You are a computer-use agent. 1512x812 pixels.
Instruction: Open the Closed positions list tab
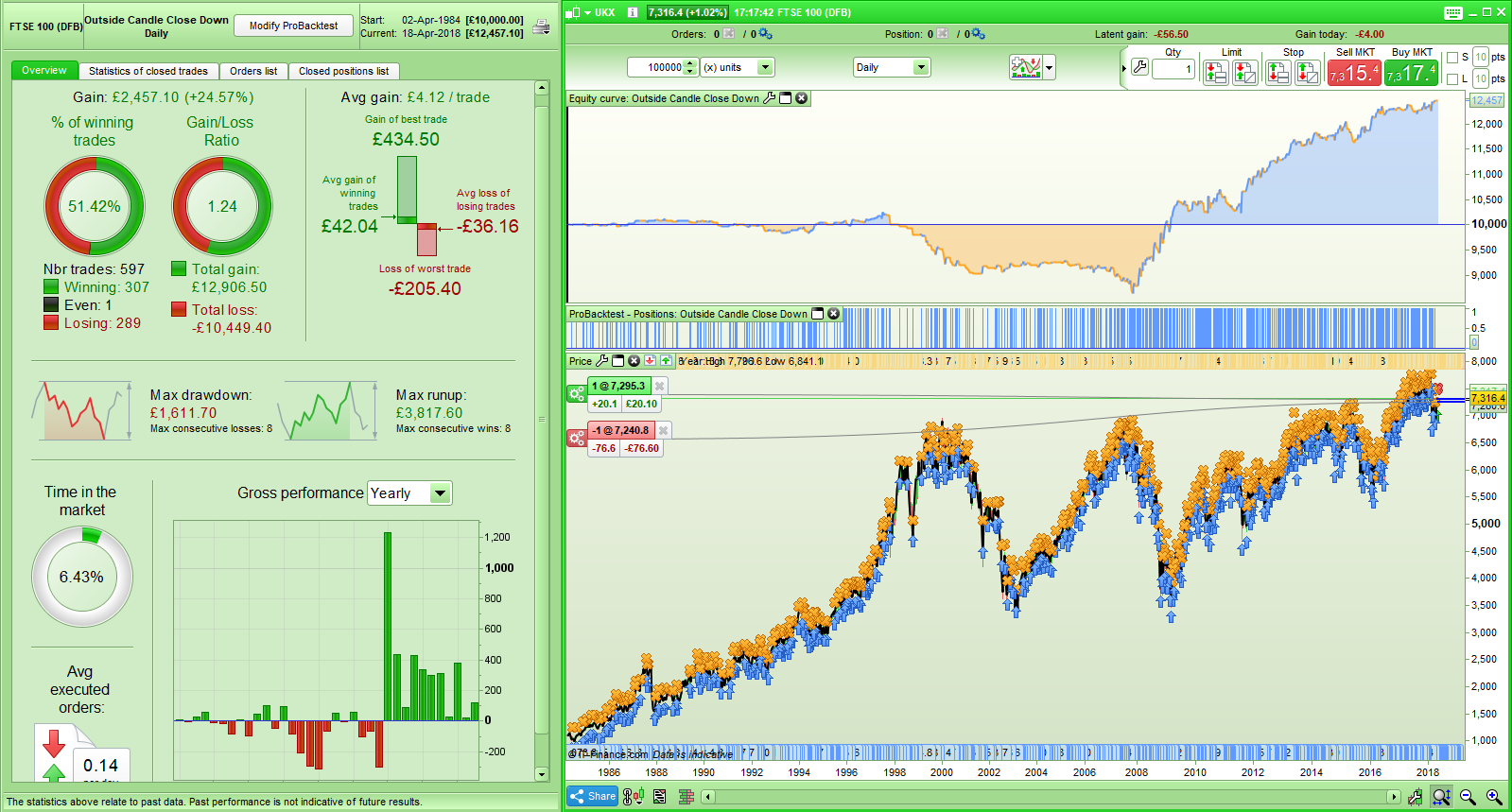coord(344,71)
